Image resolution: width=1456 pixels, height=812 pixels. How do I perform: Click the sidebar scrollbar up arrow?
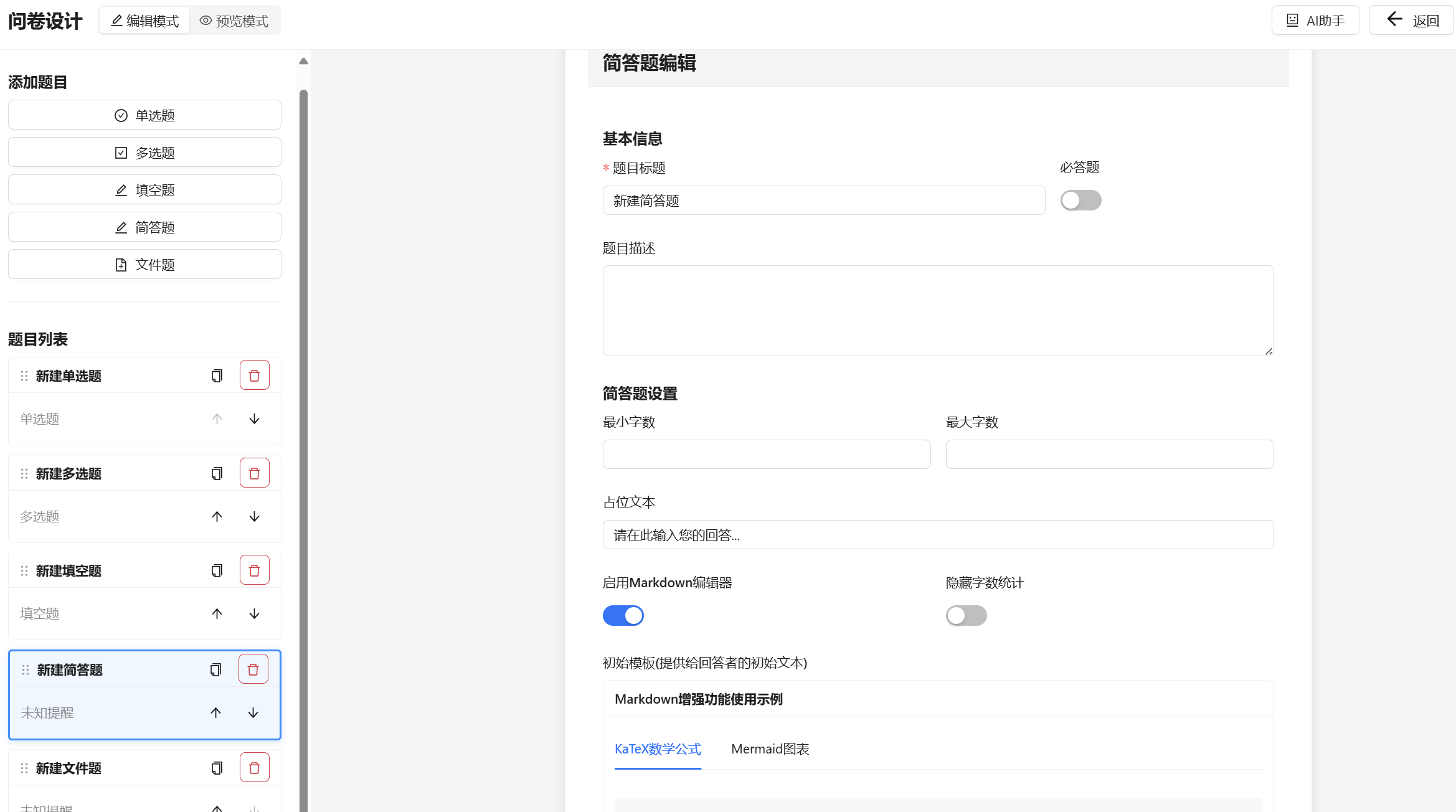pos(303,61)
